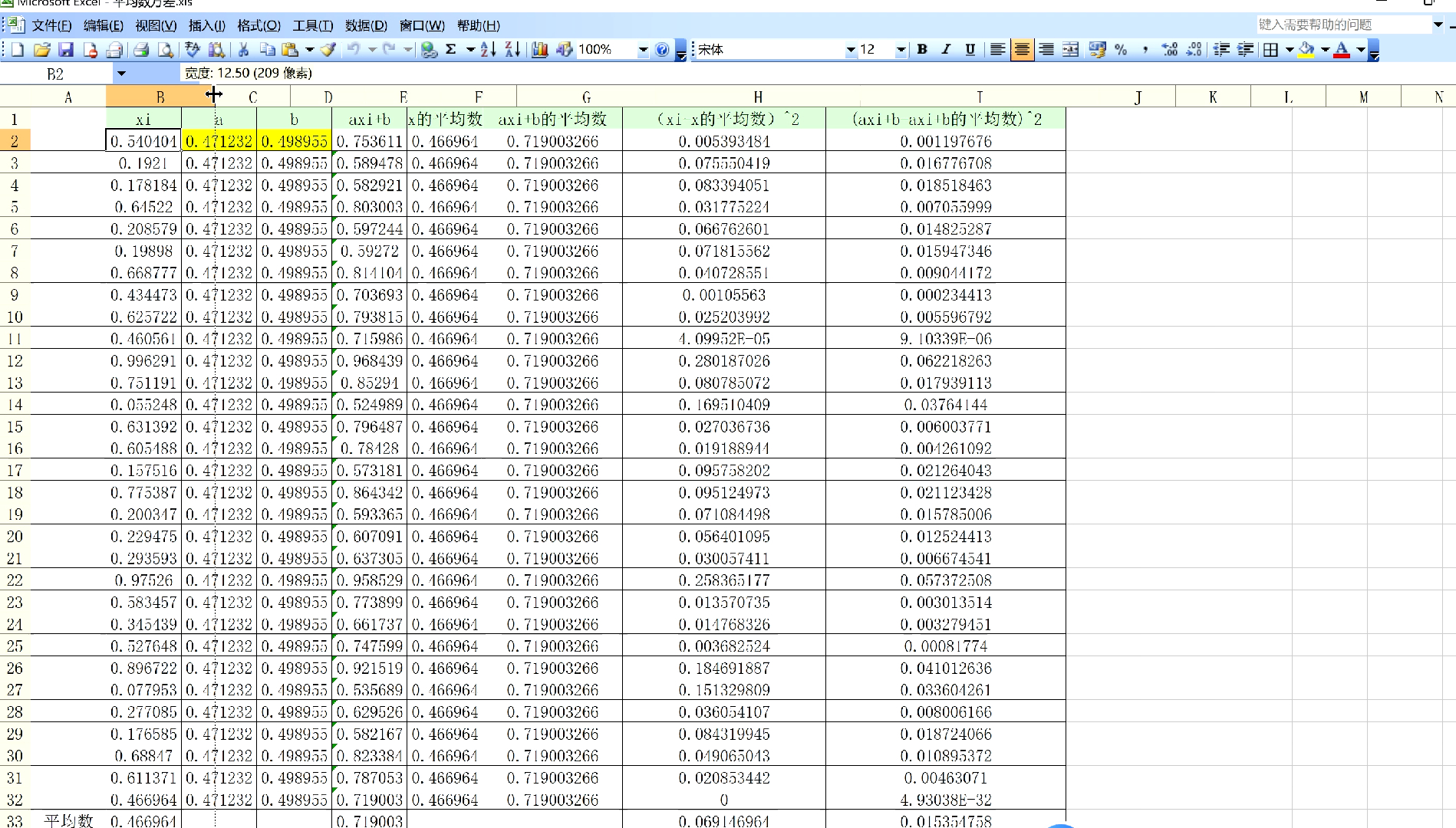The image size is (1456, 828).
Task: Select column A header
Action: point(68,97)
